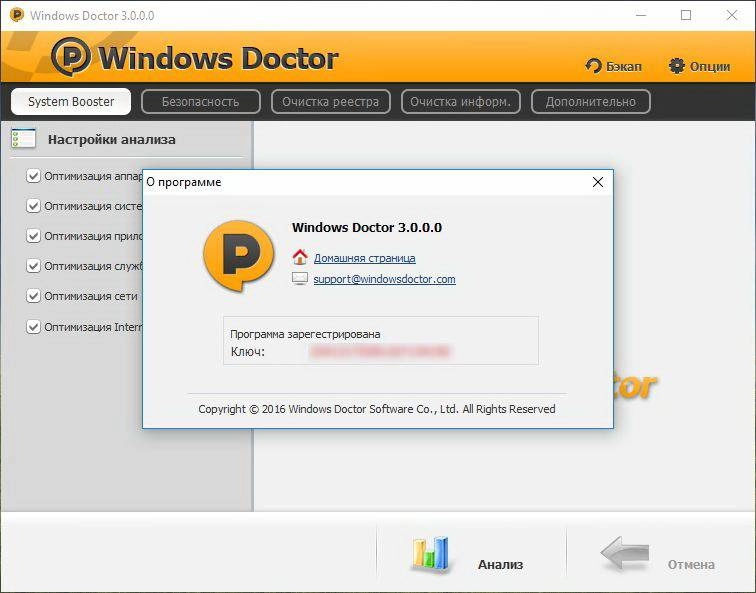Image resolution: width=756 pixels, height=593 pixels.
Task: Select the Очистка информ. tab
Action: point(460,102)
